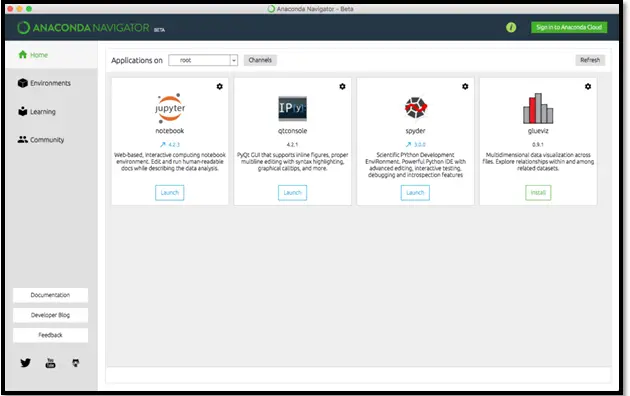Click the IPython qtconsole logo
The image size is (630, 396).
(292, 108)
